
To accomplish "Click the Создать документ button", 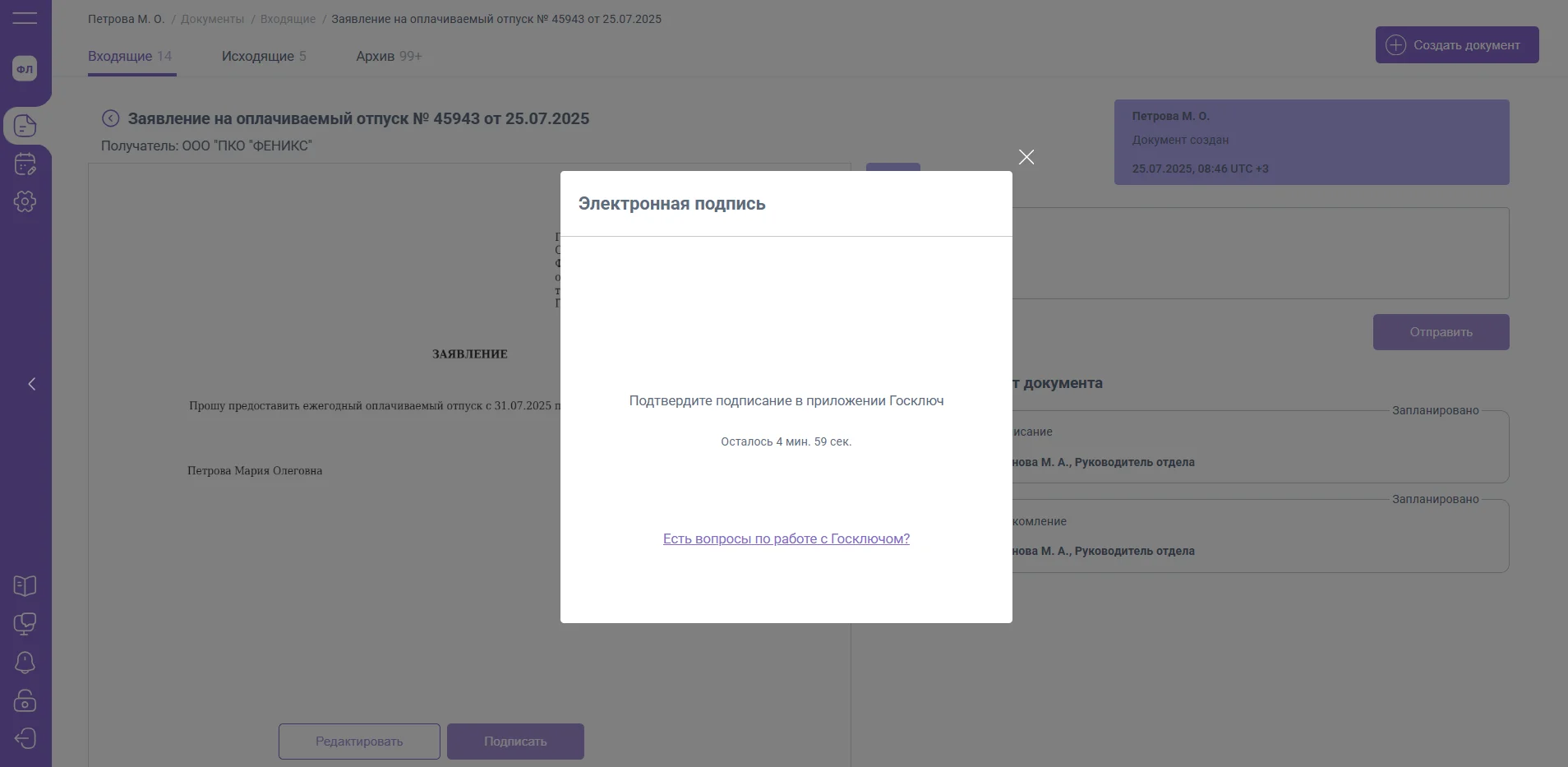I will (1456, 45).
